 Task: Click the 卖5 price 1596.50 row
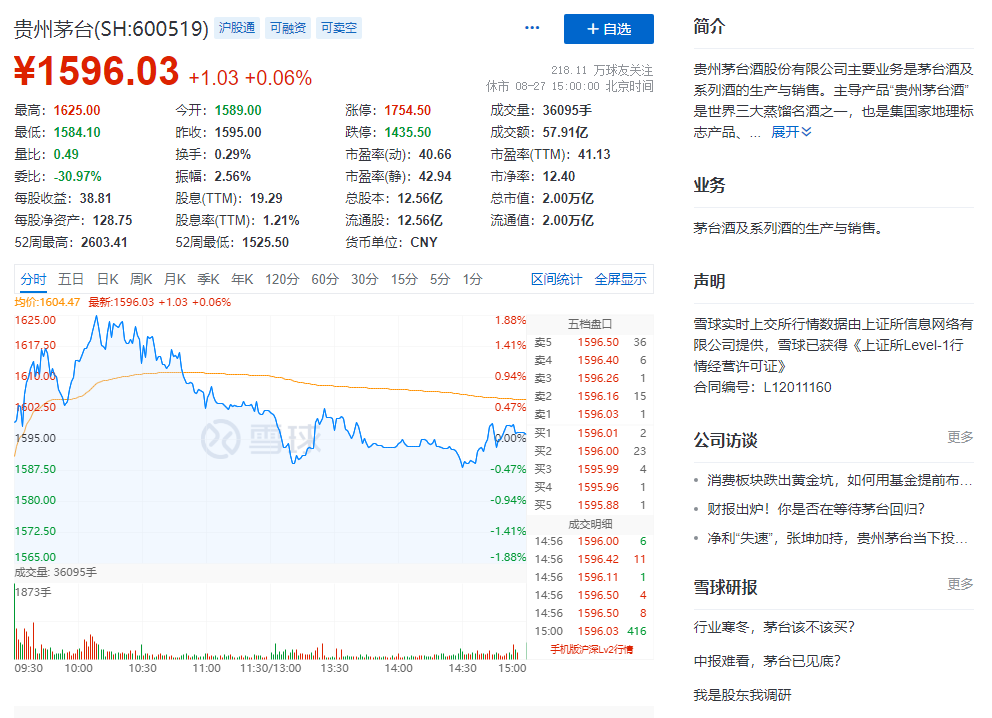coord(590,342)
